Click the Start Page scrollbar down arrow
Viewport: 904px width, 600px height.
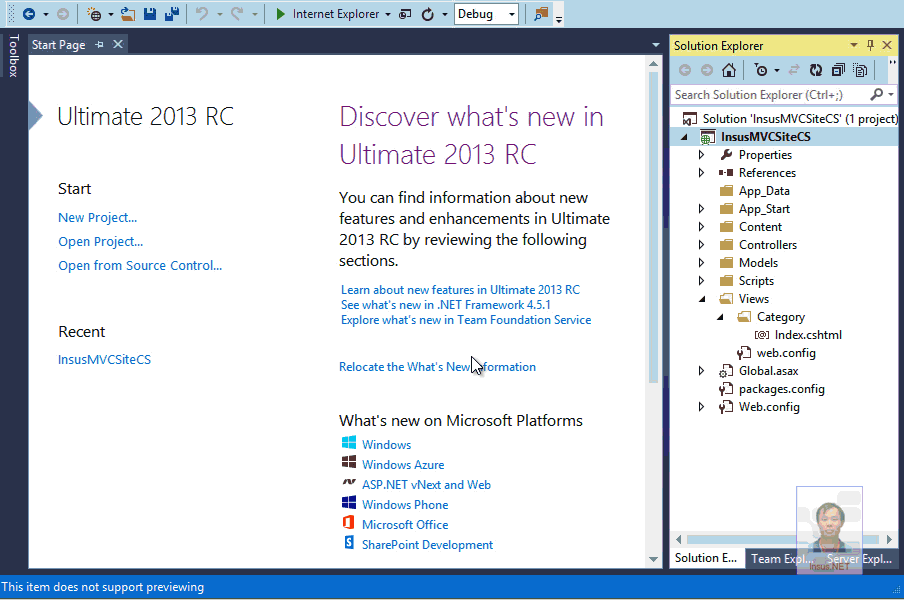pos(653,559)
